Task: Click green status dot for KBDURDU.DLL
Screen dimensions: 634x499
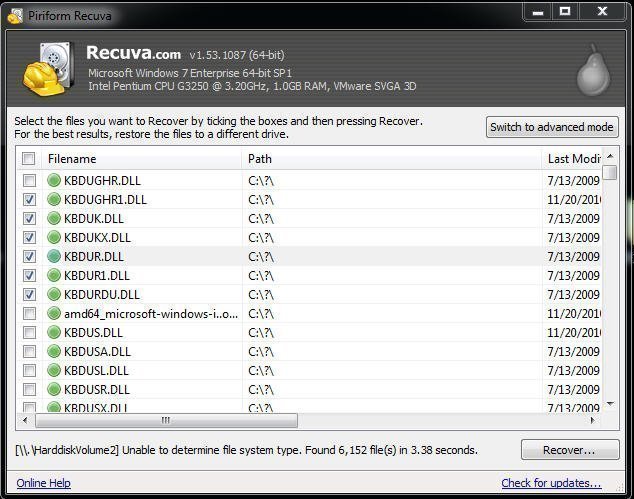Action: click(54, 294)
